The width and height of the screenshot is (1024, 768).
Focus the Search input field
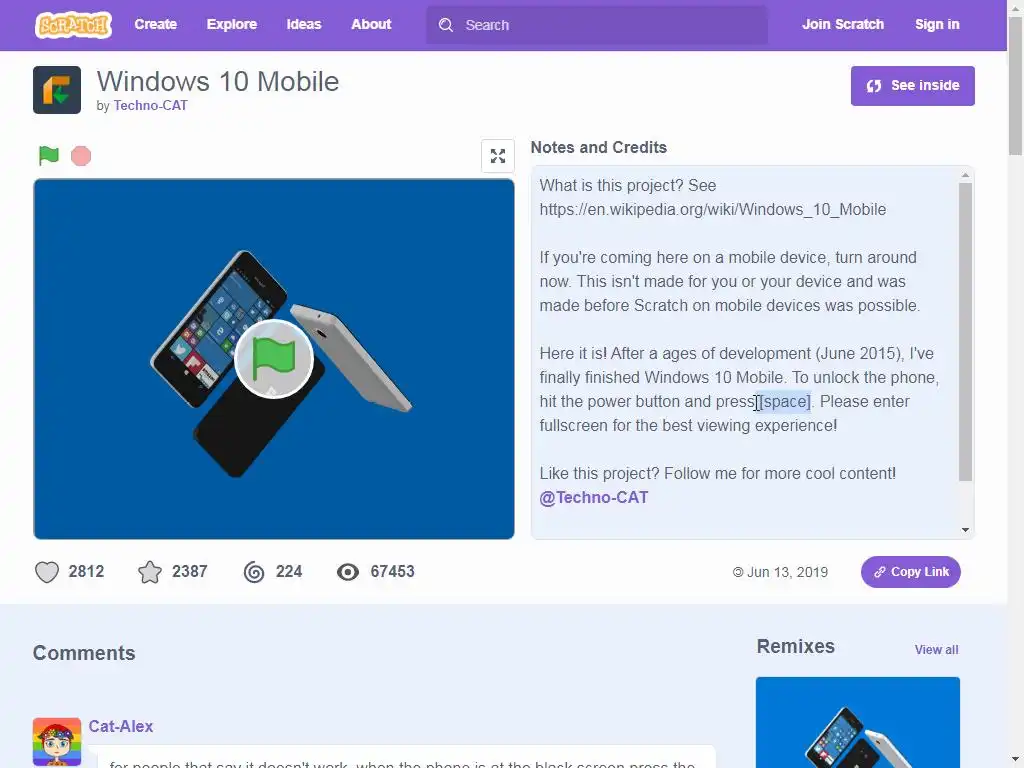pyautogui.click(x=597, y=25)
